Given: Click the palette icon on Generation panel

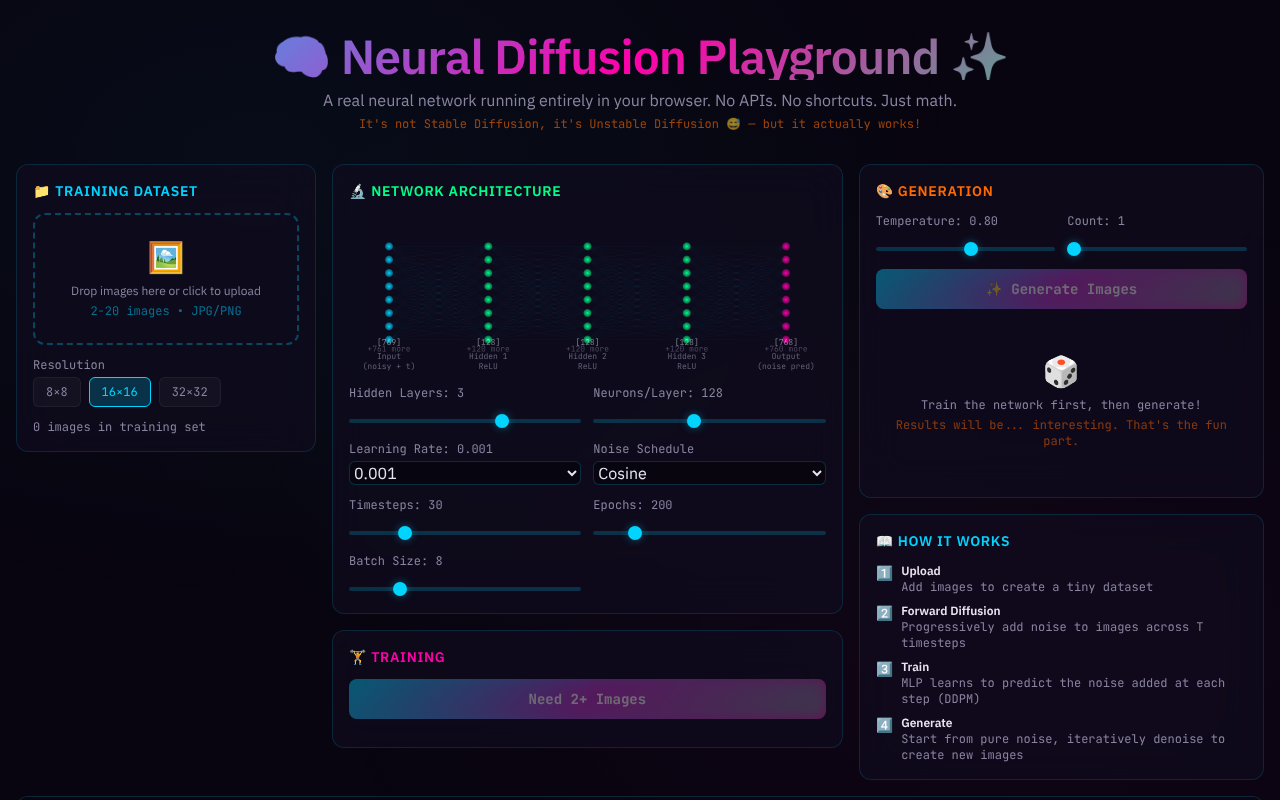Looking at the screenshot, I should (884, 190).
